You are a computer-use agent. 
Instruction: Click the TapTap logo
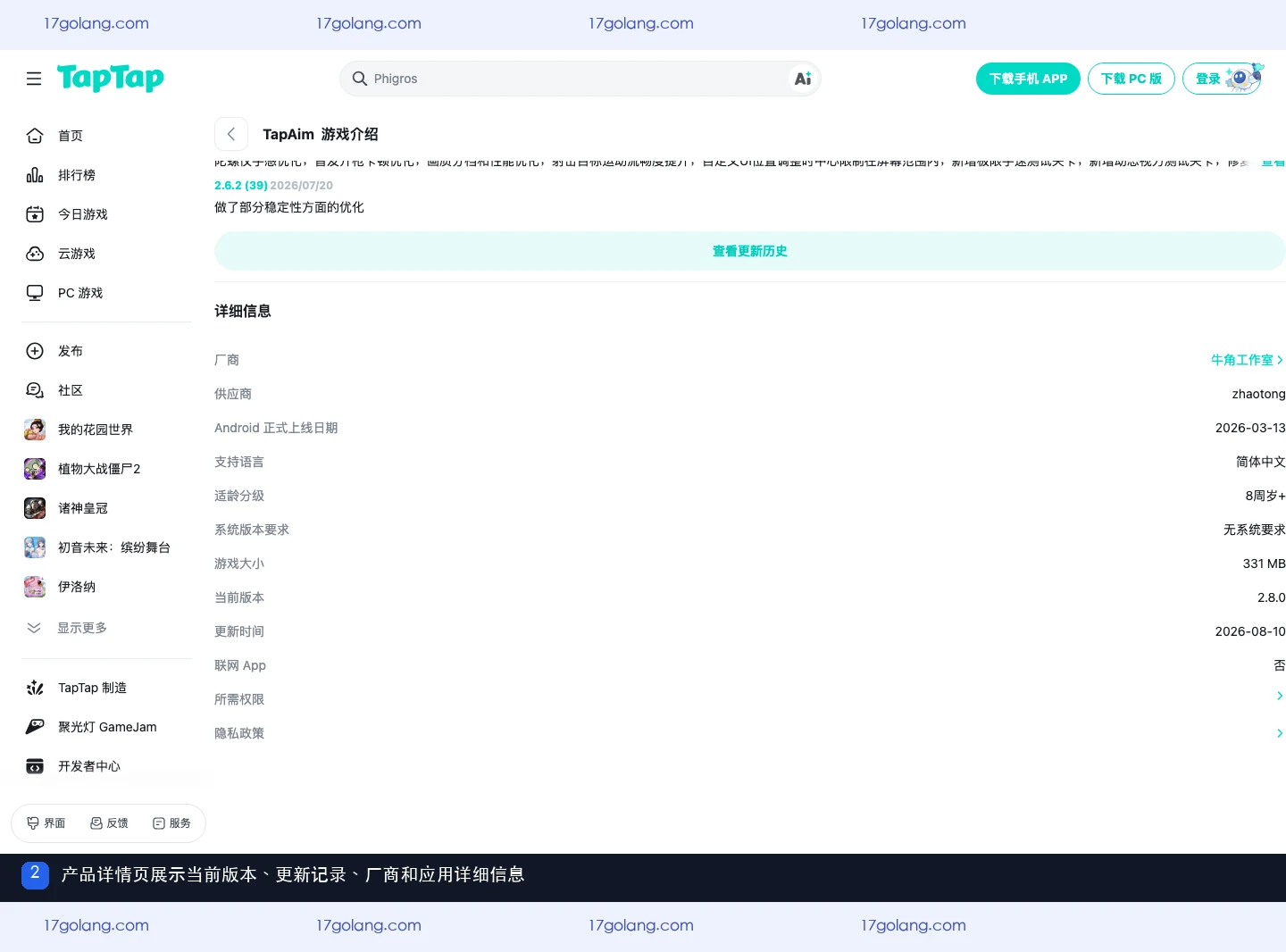click(111, 79)
